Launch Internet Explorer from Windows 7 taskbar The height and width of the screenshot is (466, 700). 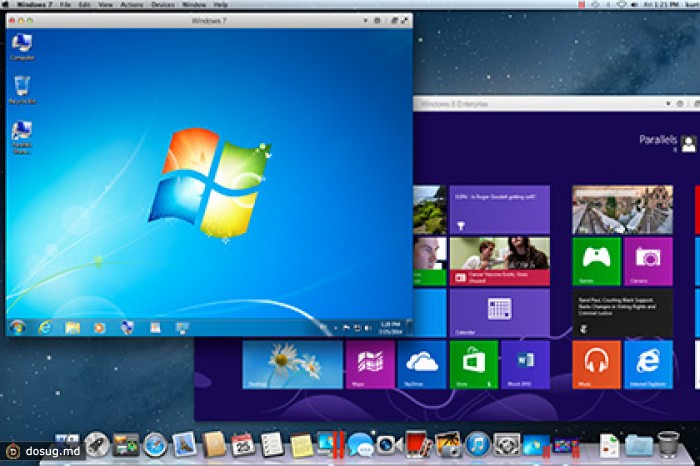tap(45, 328)
